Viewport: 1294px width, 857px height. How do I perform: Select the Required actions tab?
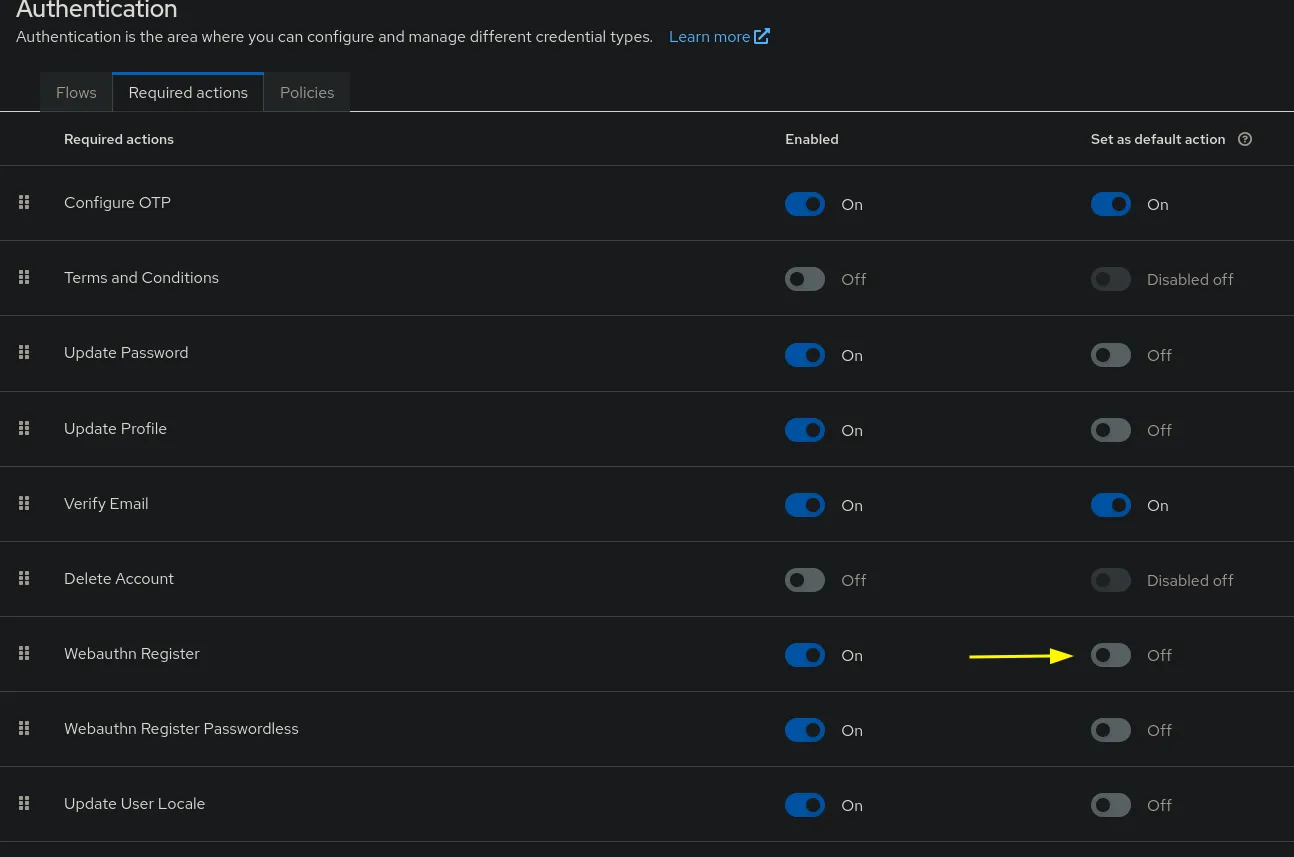click(x=188, y=92)
